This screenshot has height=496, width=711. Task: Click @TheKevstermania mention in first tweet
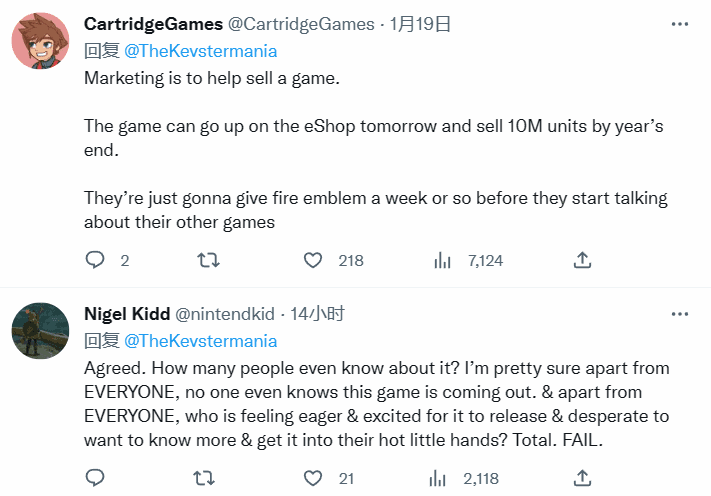coord(201,50)
